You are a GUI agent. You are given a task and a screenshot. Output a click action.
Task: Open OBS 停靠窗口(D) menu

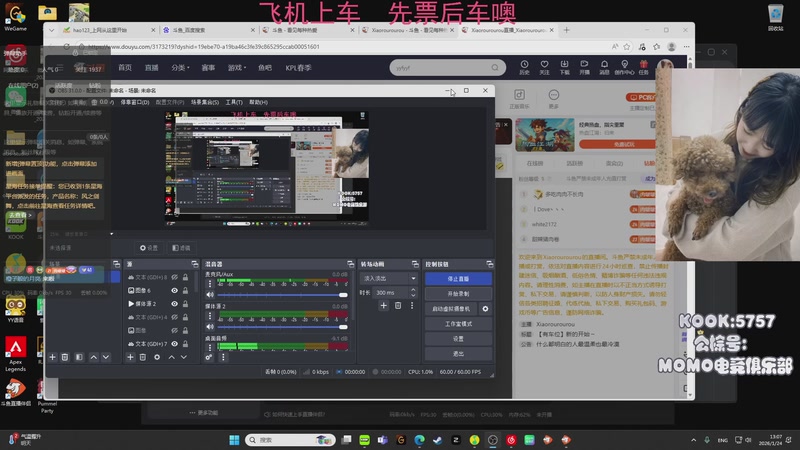click(x=135, y=102)
